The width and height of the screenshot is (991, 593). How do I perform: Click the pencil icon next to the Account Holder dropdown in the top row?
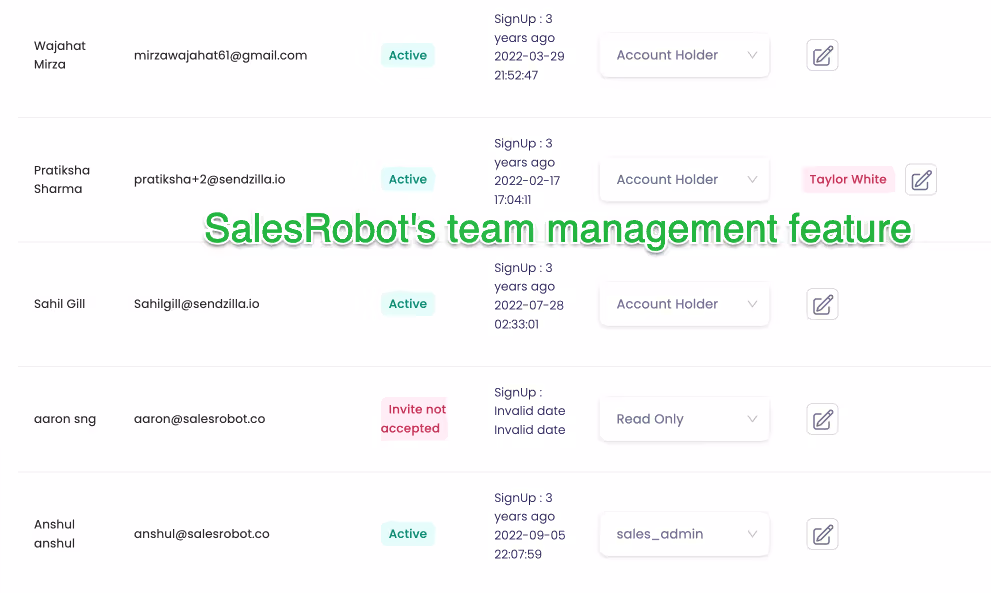(822, 55)
